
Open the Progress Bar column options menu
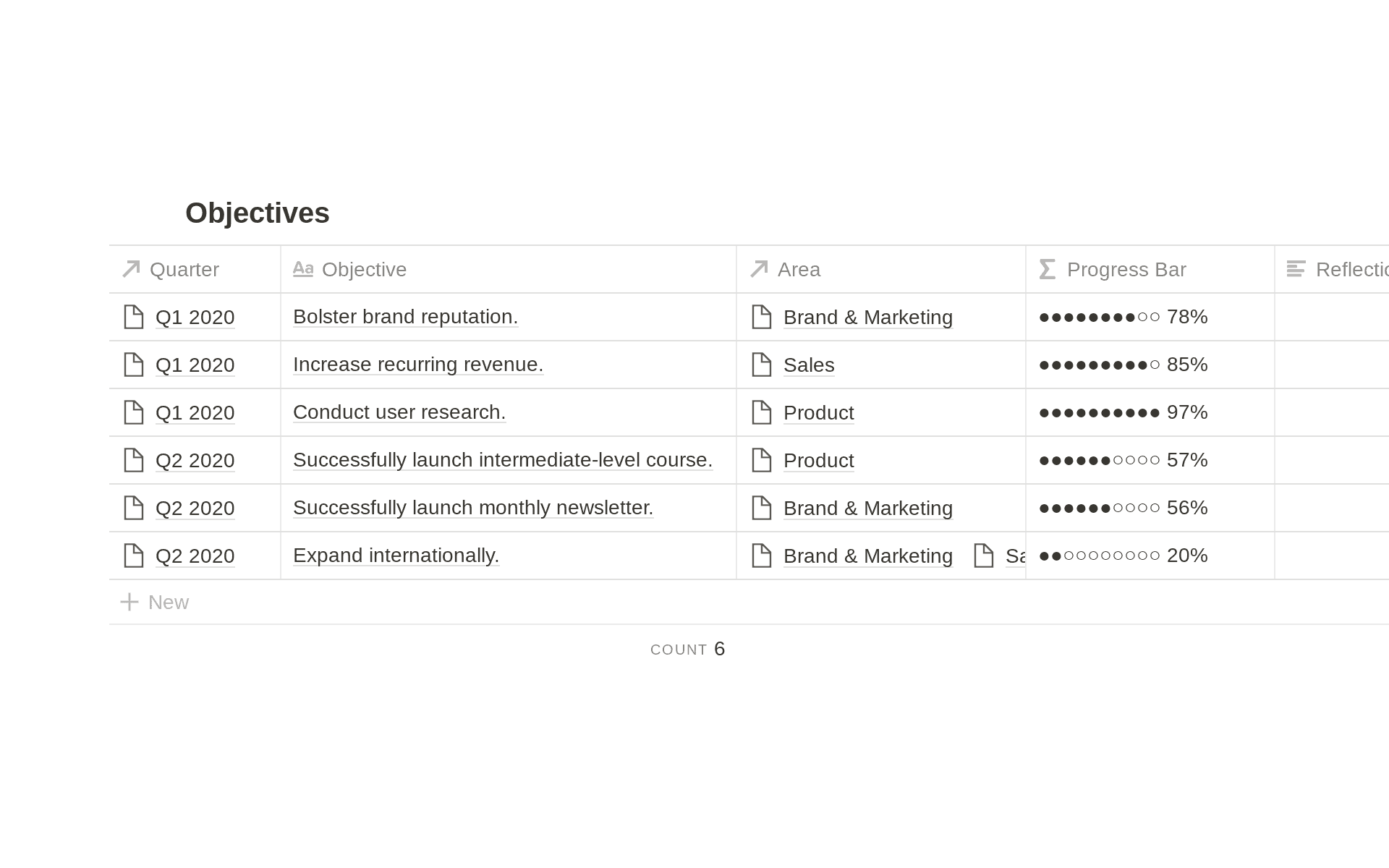click(x=1126, y=268)
